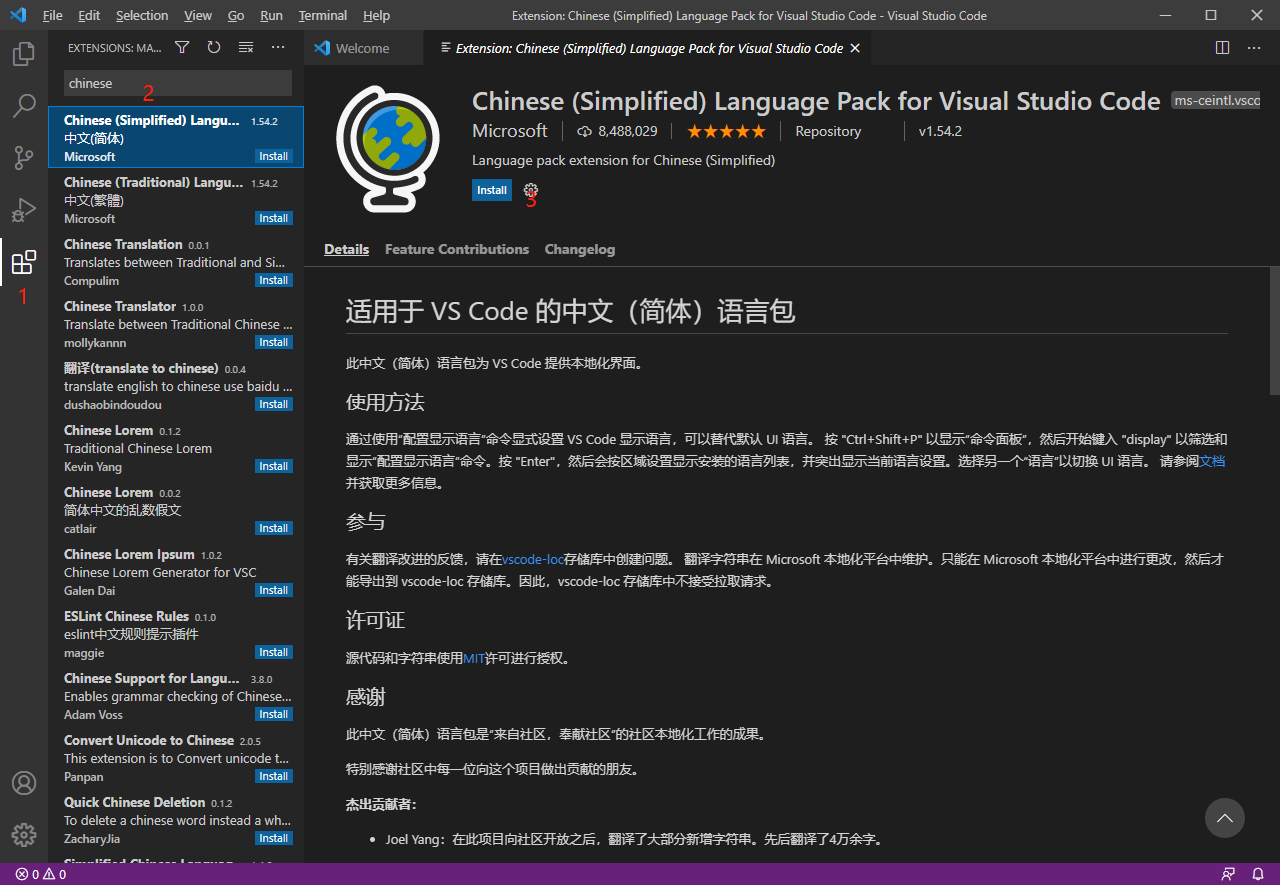Viewport: 1280px width, 885px height.
Task: Open the editor actions ellipsis menu
Action: click(x=1253, y=47)
